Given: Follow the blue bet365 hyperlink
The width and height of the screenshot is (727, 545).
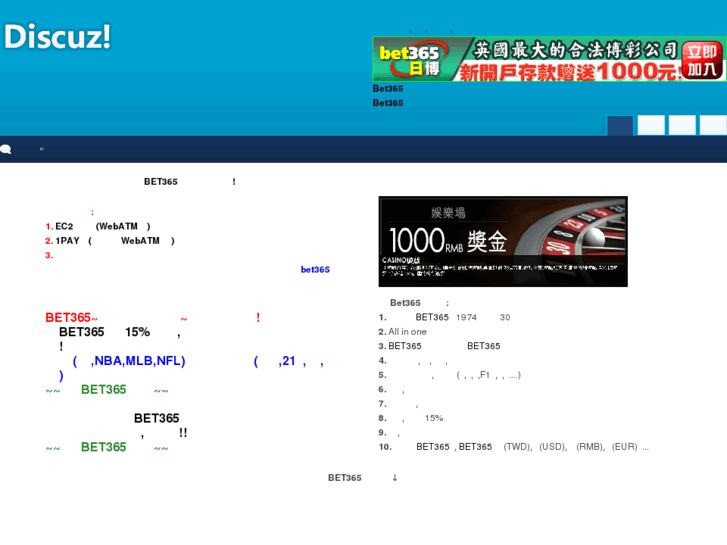Looking at the screenshot, I should pyautogui.click(x=315, y=269).
